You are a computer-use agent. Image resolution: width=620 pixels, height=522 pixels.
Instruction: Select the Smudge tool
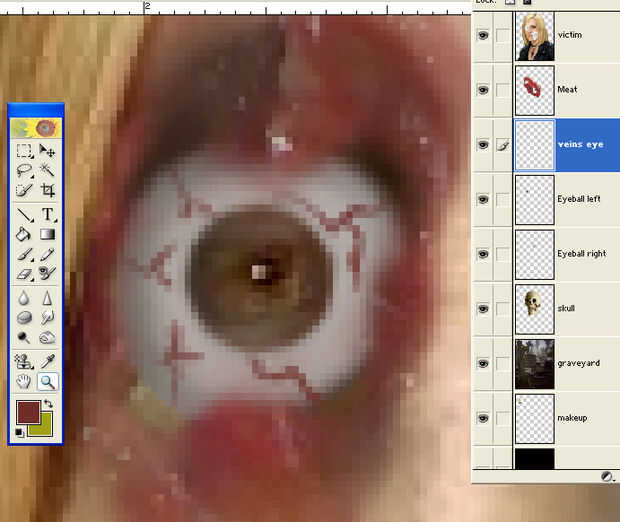tap(47, 318)
